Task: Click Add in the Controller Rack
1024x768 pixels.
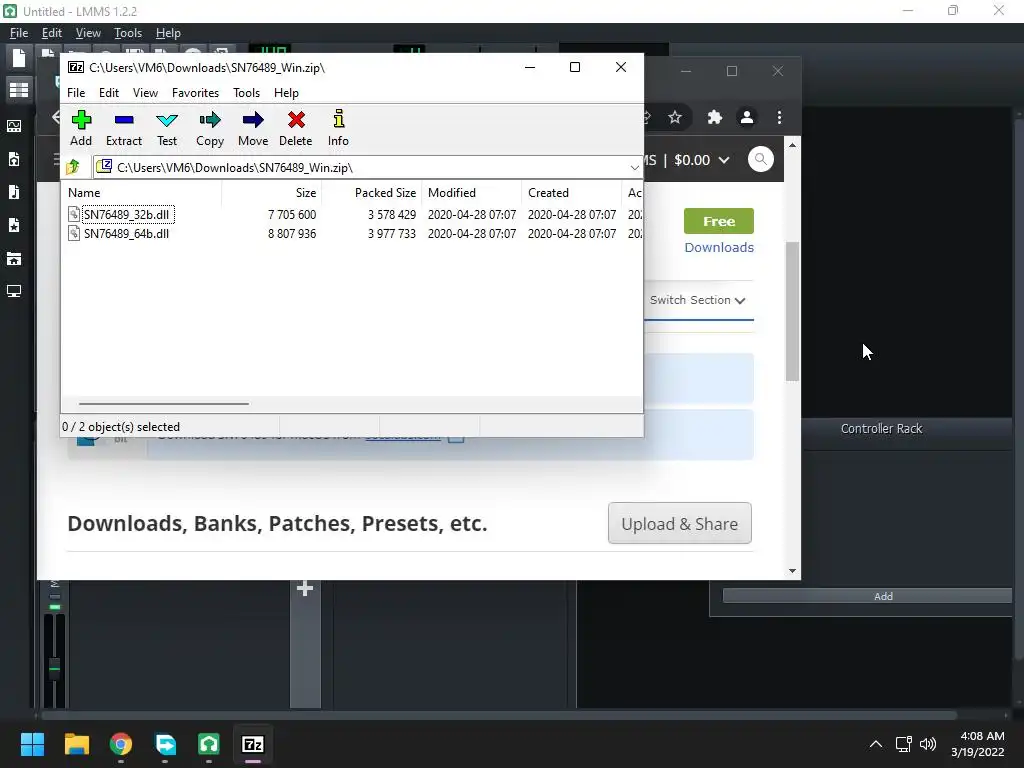Action: click(867, 596)
